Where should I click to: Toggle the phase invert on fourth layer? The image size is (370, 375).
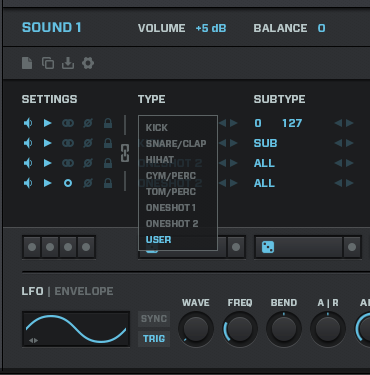88,183
